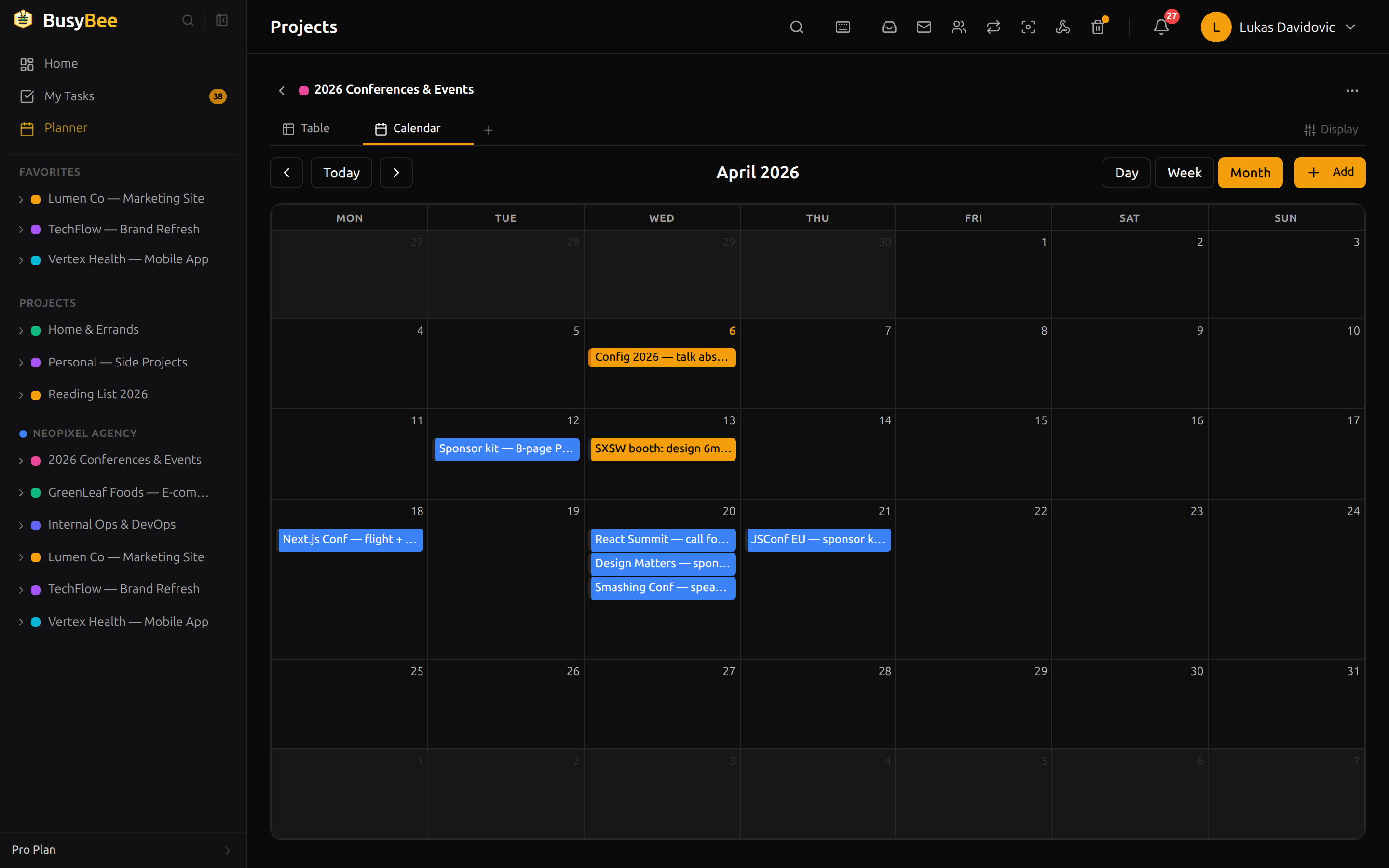Click the plus icon to add a view

pyautogui.click(x=488, y=130)
